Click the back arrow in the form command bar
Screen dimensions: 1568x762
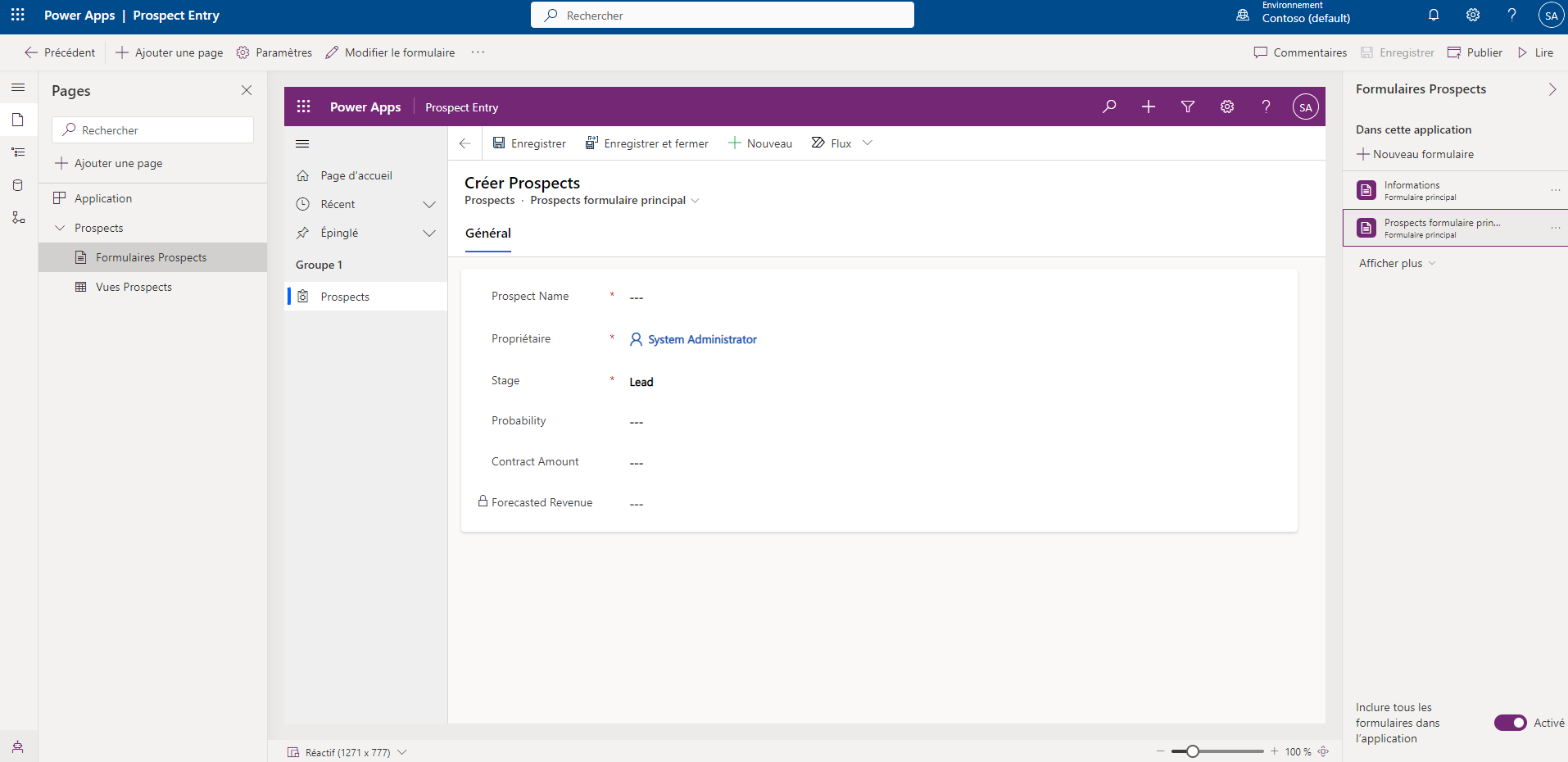(x=465, y=143)
